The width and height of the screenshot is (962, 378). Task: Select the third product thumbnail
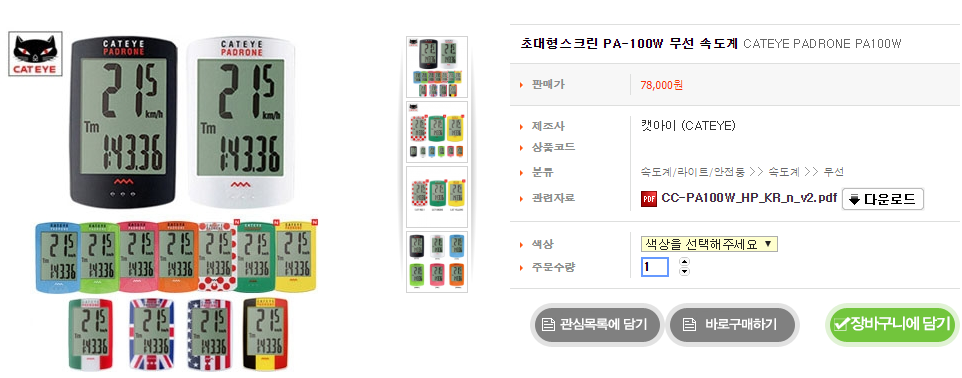click(437, 197)
